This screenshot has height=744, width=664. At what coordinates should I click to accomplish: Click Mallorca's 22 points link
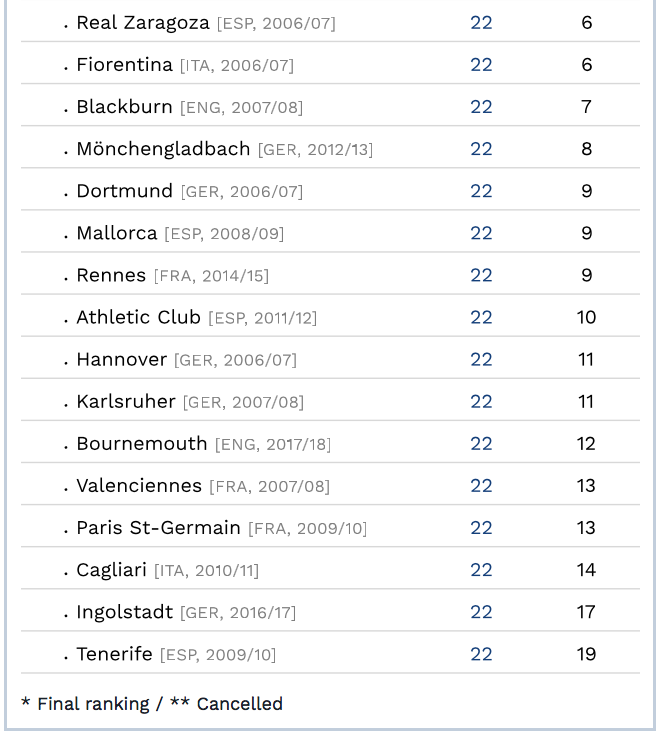pos(481,233)
